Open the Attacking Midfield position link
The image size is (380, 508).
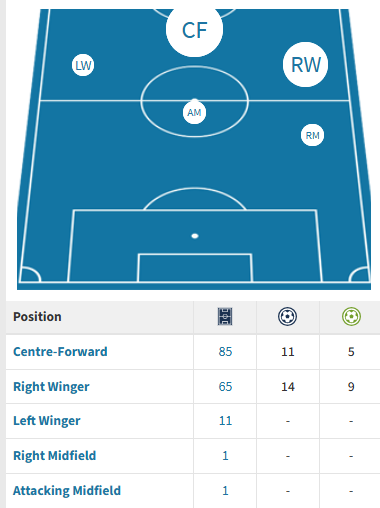coord(67,491)
